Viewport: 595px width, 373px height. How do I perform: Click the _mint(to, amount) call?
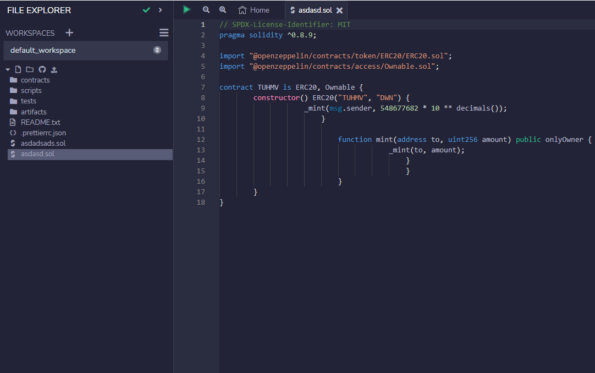tap(427, 150)
